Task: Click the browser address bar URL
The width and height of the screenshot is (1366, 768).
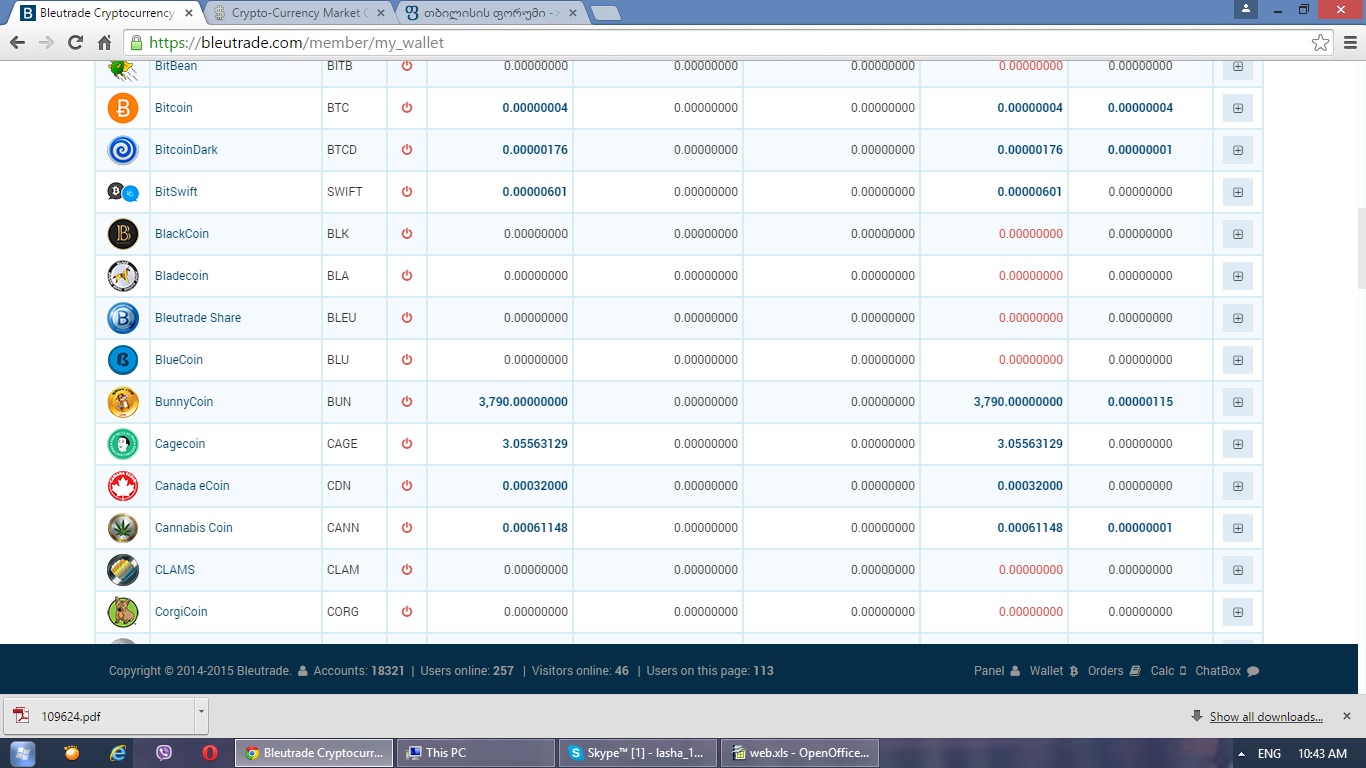Action: pos(296,43)
